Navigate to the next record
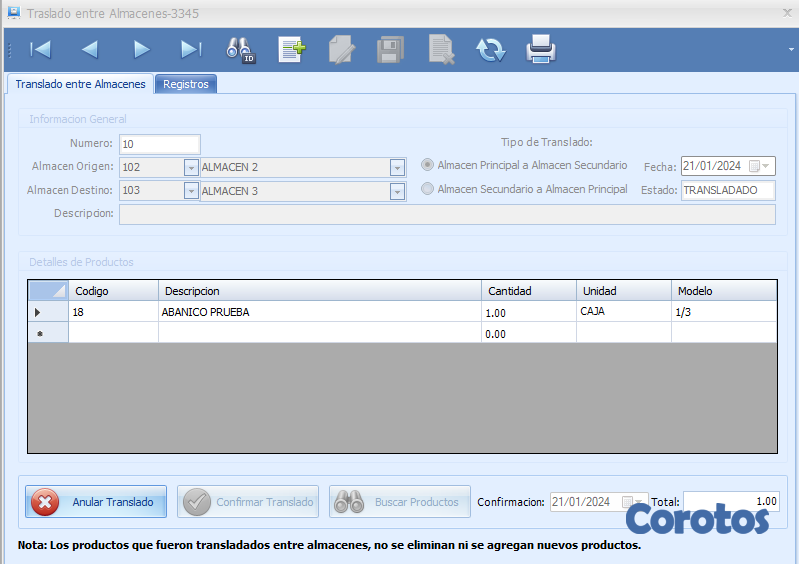 (x=141, y=49)
